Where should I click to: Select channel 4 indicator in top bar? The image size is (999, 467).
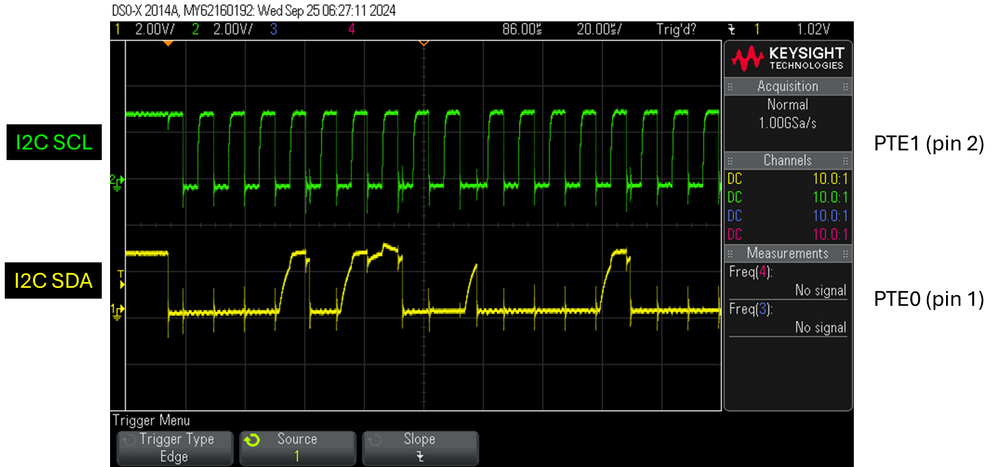[351, 29]
